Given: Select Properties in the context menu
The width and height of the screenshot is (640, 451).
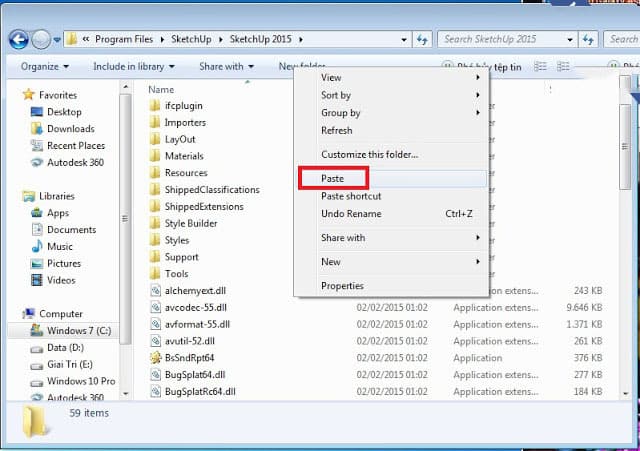Looking at the screenshot, I should point(342,286).
